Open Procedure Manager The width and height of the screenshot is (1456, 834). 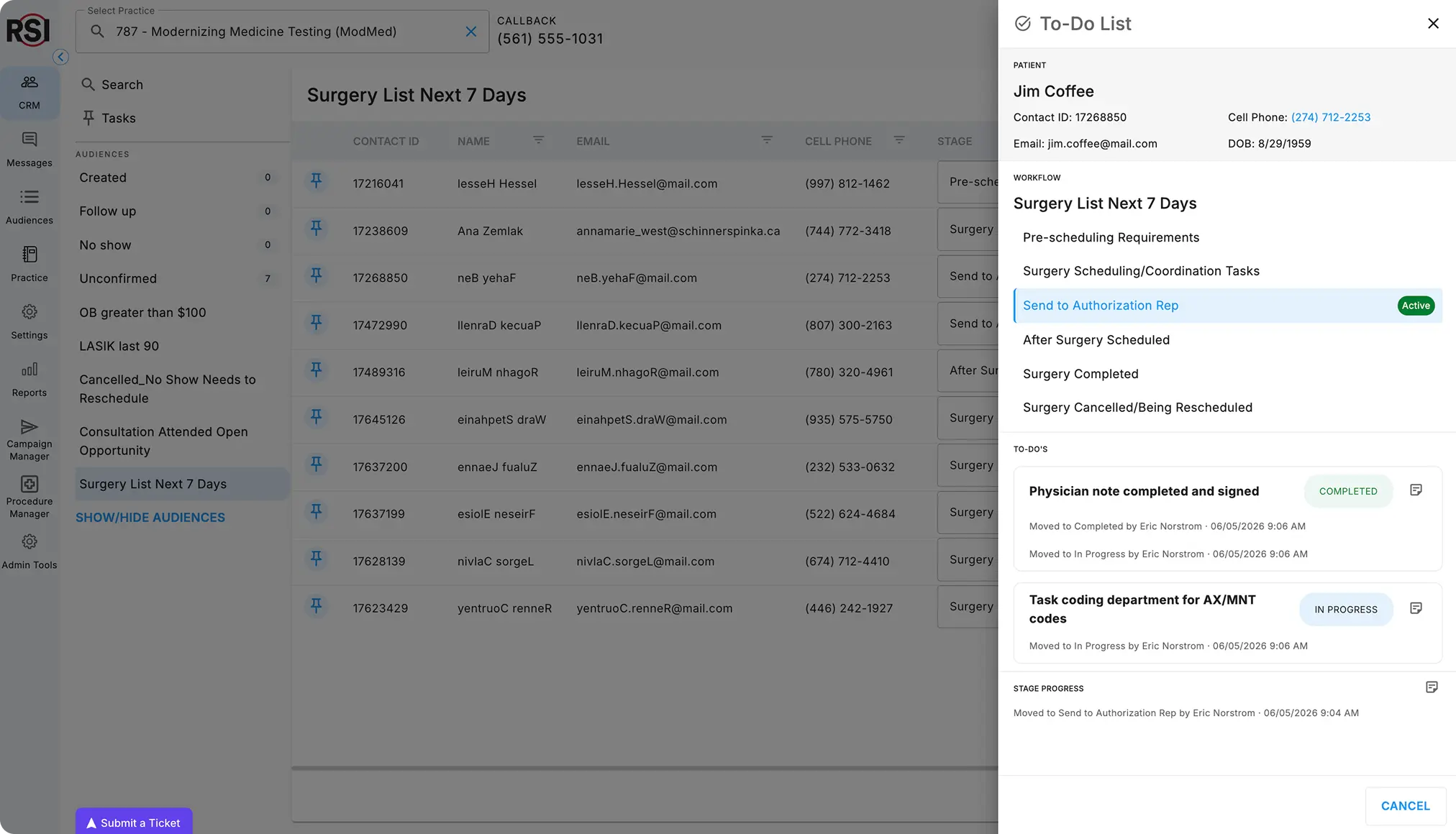(x=29, y=497)
